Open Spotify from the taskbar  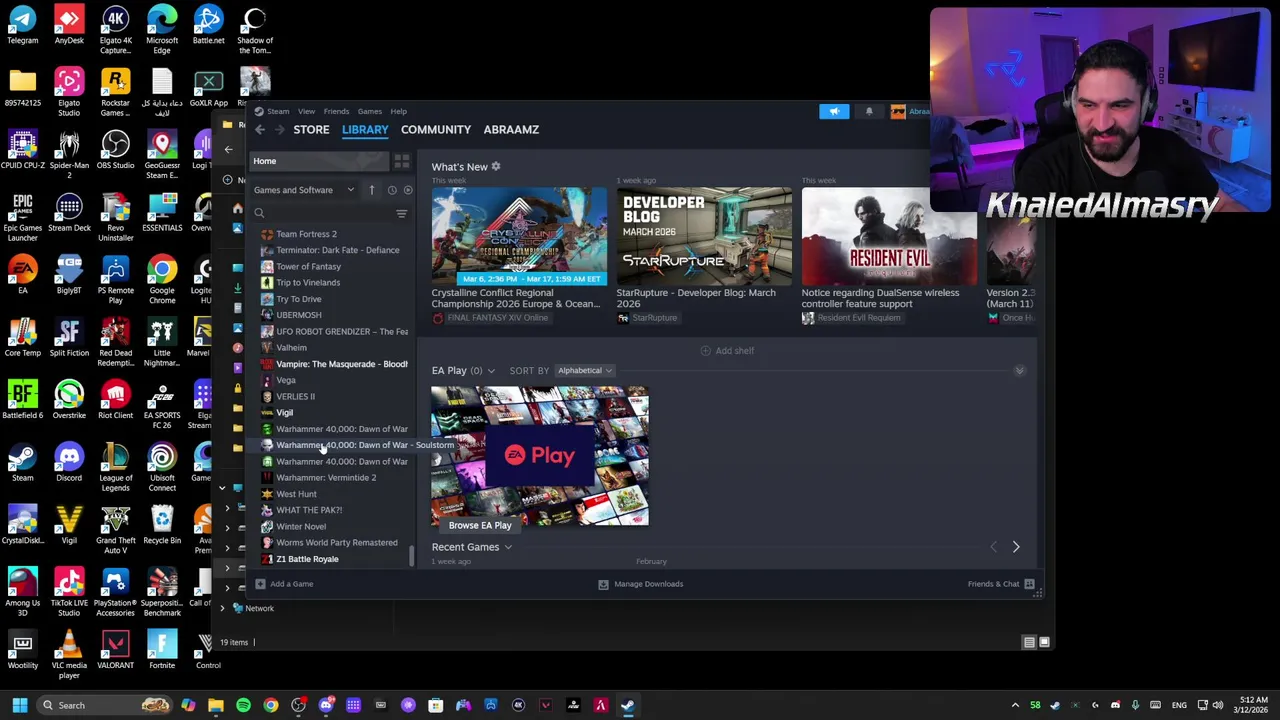point(243,705)
